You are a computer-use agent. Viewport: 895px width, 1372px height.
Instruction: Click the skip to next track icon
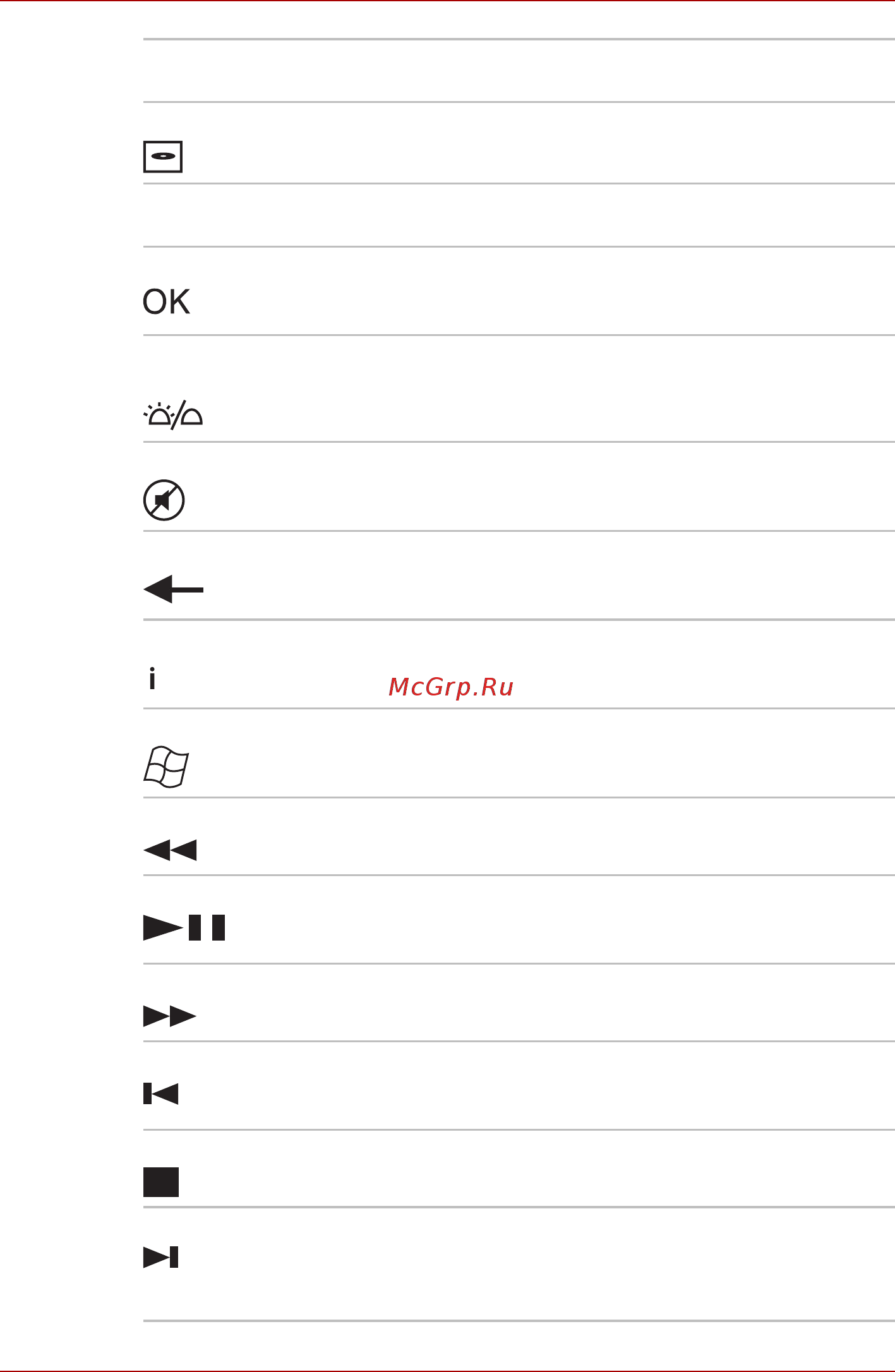tap(160, 1257)
